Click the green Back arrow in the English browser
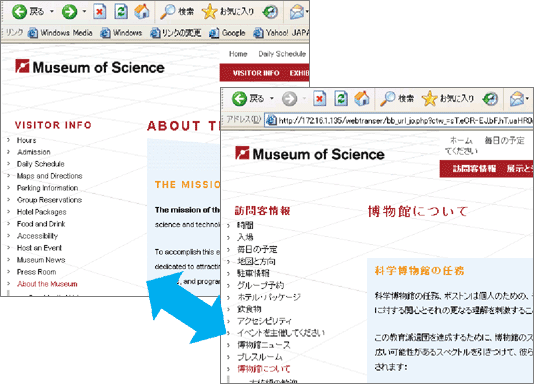Screen dimensions: 534x384 coord(19,12)
